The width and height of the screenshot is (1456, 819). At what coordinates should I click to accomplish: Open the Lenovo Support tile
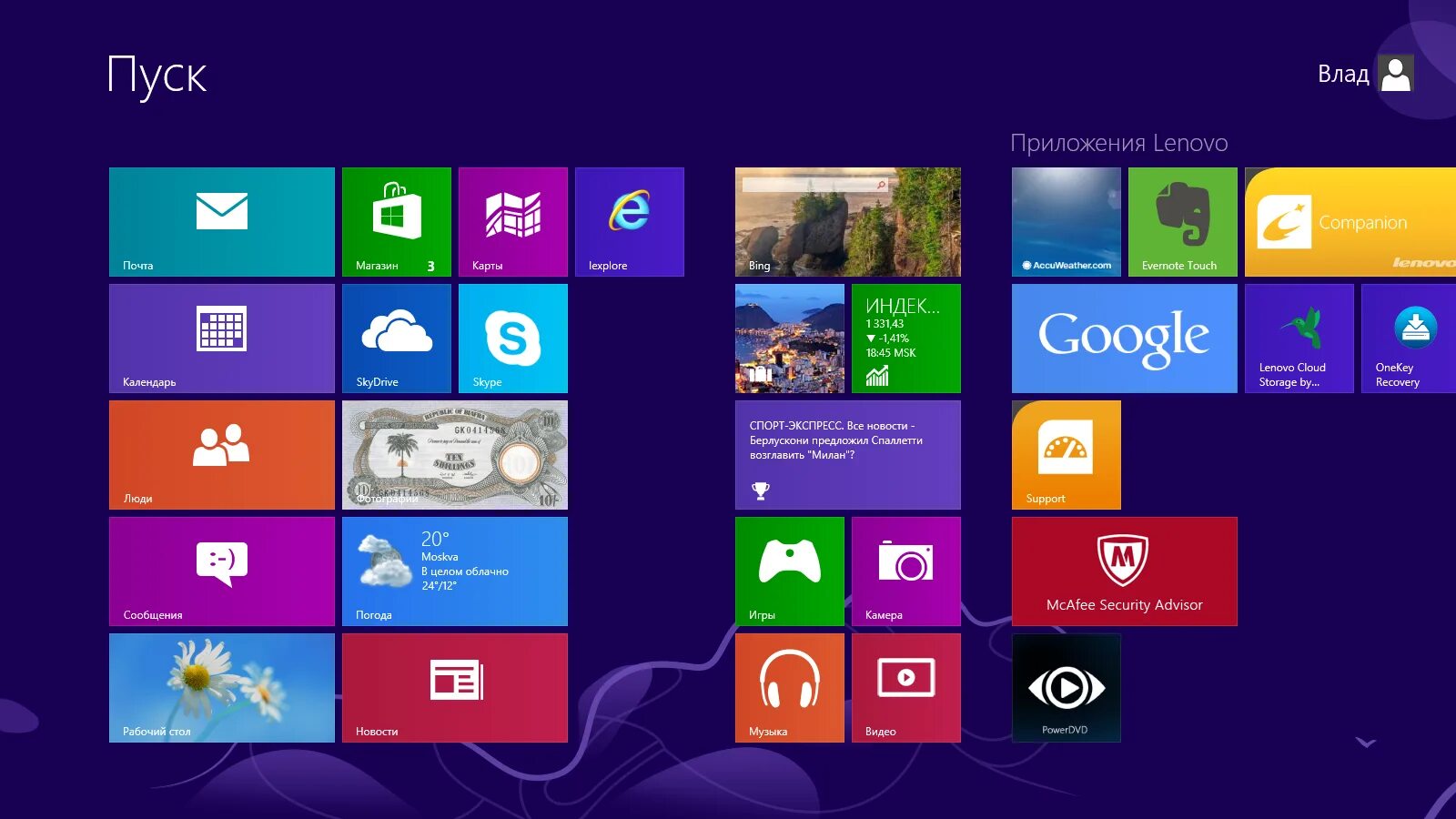coord(1067,455)
